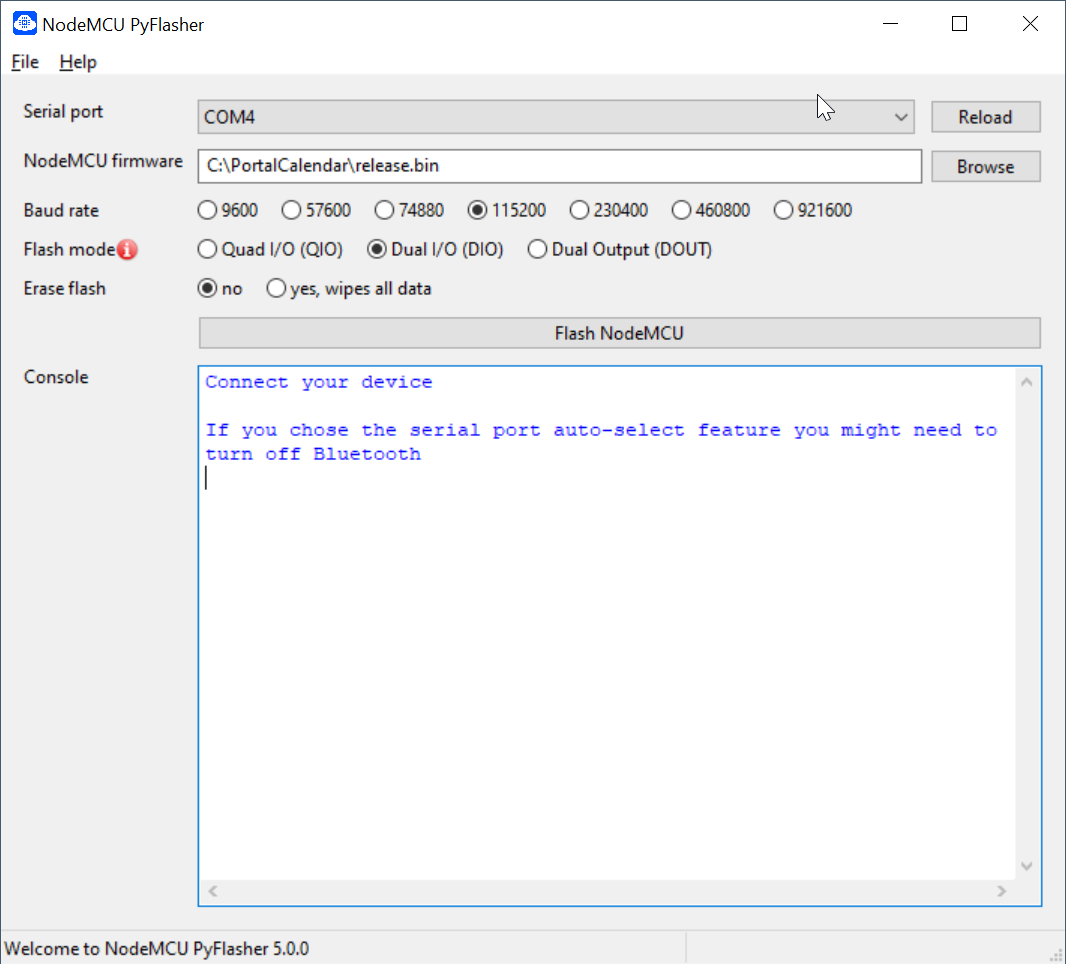This screenshot has height=964, width=1066.
Task: Select the 9600 baud rate option
Action: click(x=228, y=210)
